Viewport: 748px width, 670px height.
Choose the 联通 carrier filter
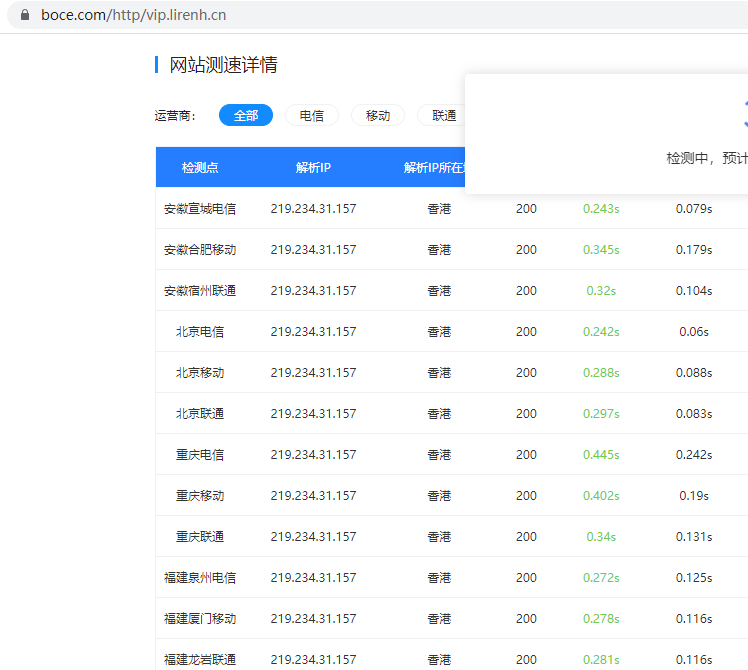pyautogui.click(x=443, y=115)
